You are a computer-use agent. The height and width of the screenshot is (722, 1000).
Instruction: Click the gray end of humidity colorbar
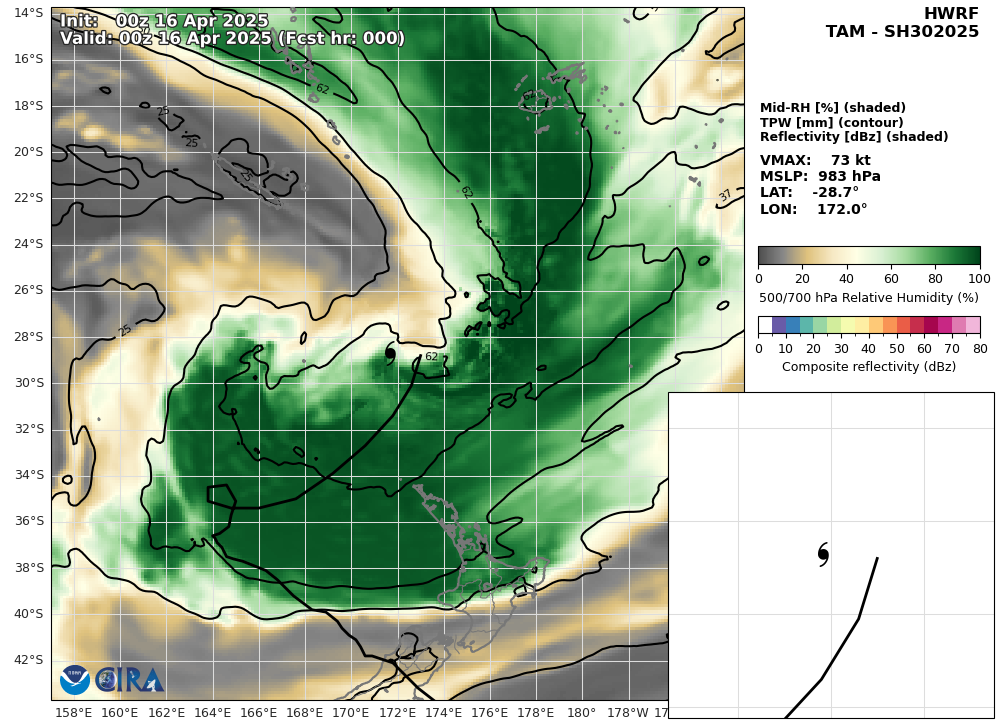click(768, 256)
